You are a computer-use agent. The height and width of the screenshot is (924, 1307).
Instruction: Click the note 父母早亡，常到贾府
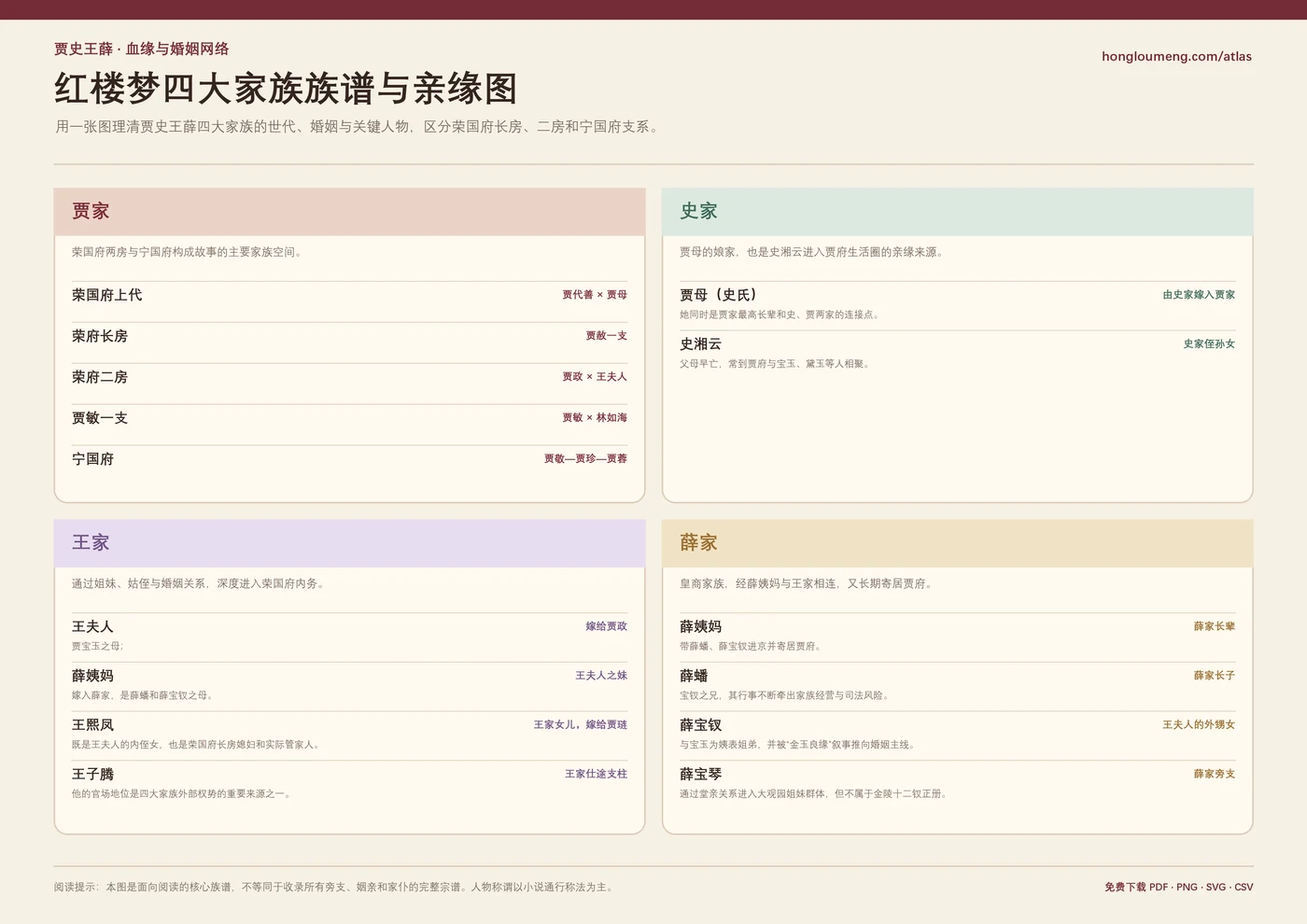(776, 364)
